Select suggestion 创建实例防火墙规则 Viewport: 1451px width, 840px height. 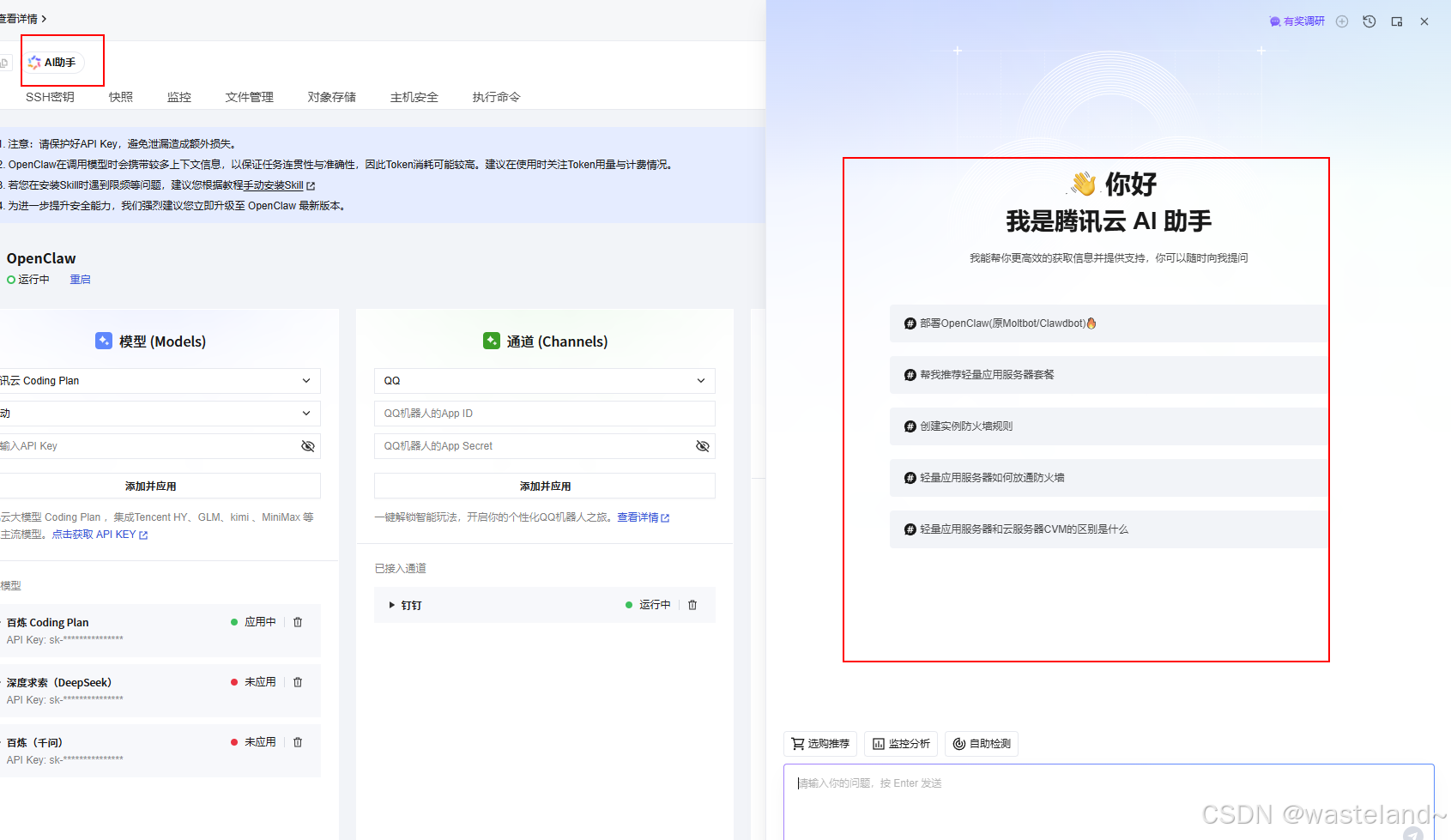(1109, 426)
